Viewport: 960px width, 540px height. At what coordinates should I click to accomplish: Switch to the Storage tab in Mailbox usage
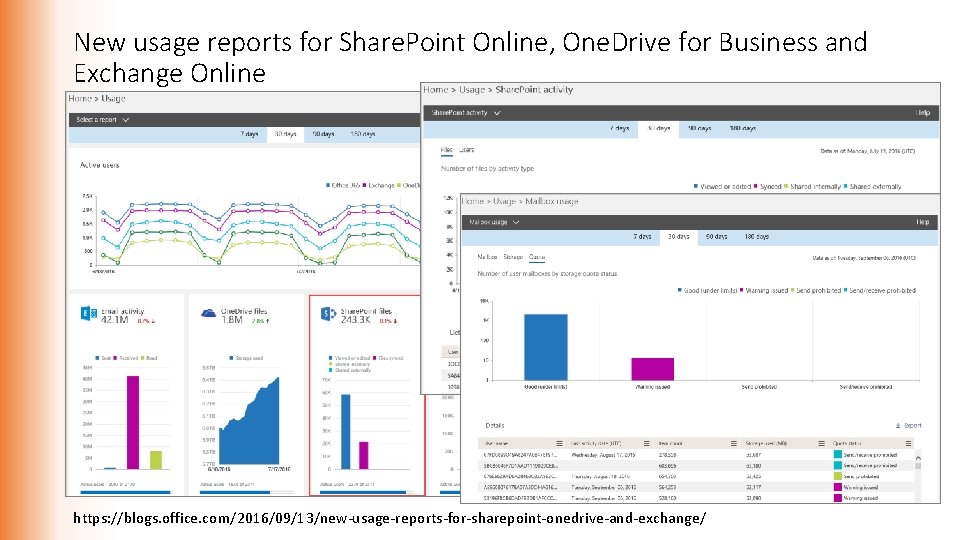(513, 257)
